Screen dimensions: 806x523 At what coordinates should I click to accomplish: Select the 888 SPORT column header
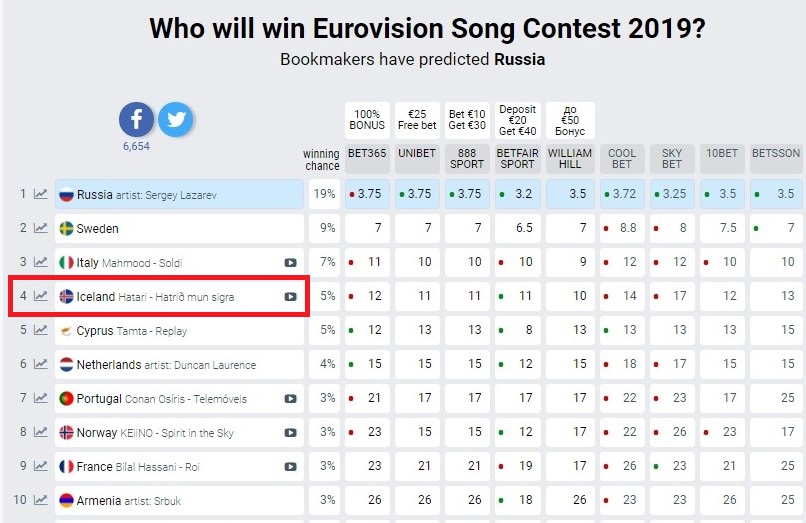point(467,158)
